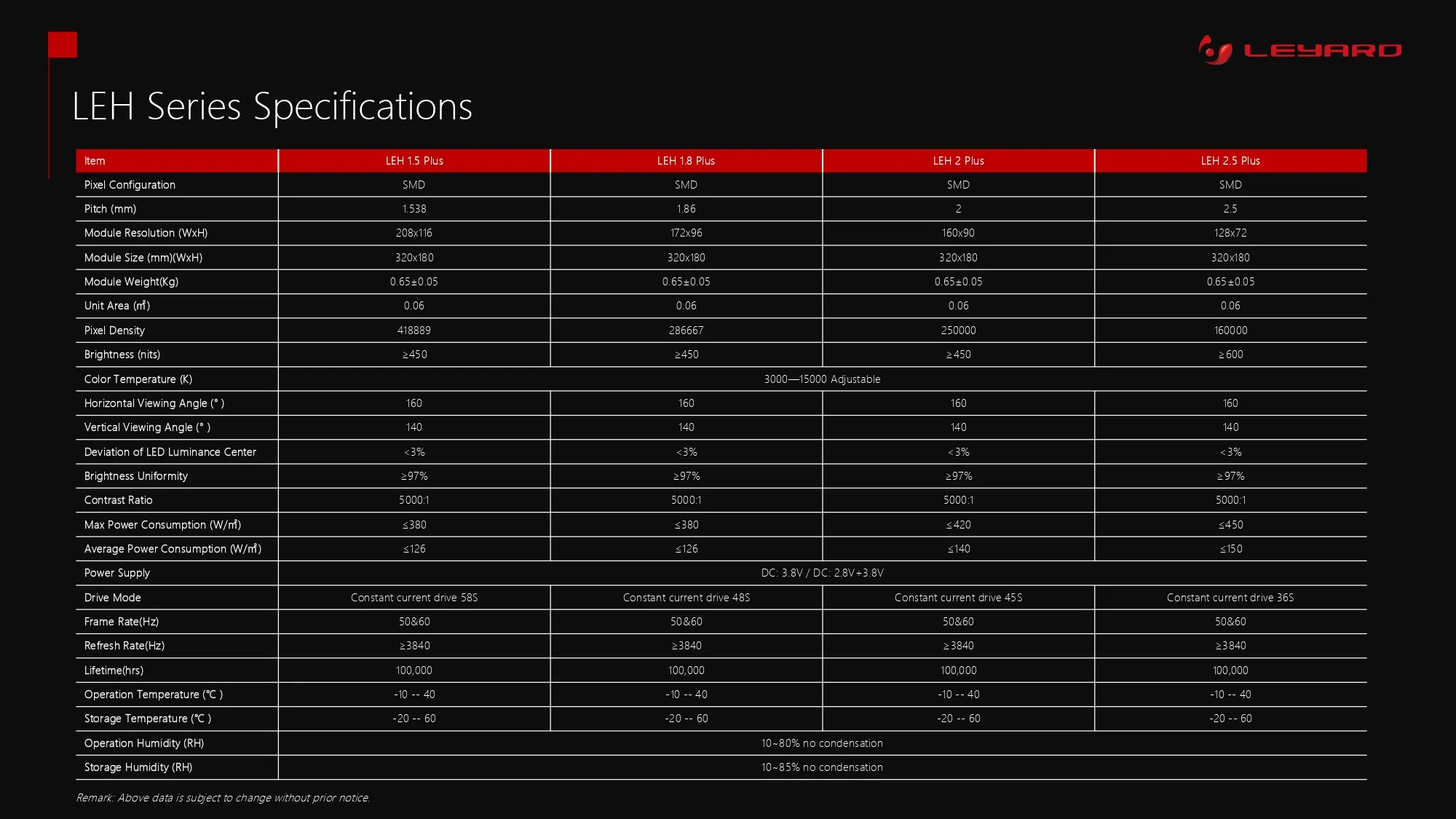Image resolution: width=1456 pixels, height=819 pixels.
Task: Click the 10~85% no condensation cell
Action: click(822, 767)
